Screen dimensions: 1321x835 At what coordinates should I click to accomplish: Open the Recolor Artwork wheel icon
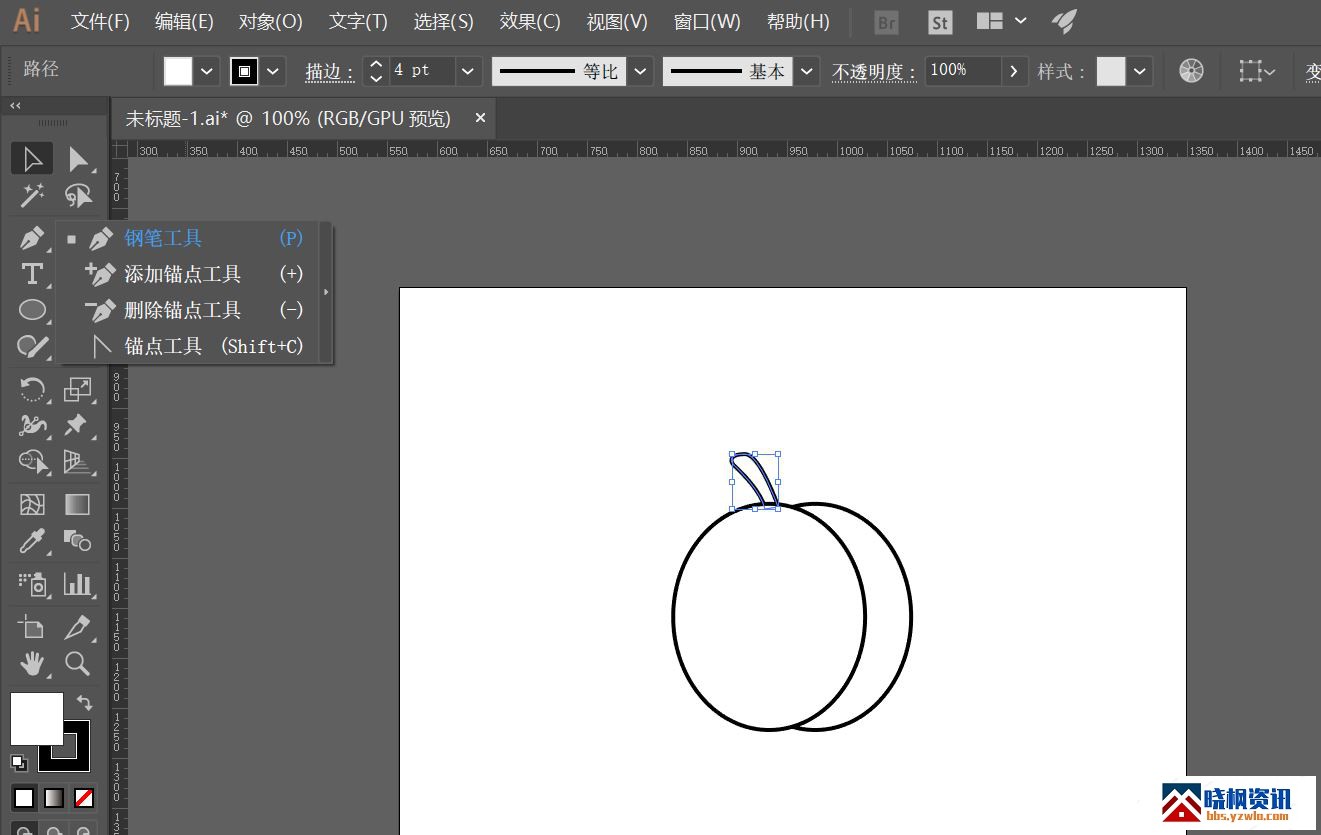pos(1191,71)
